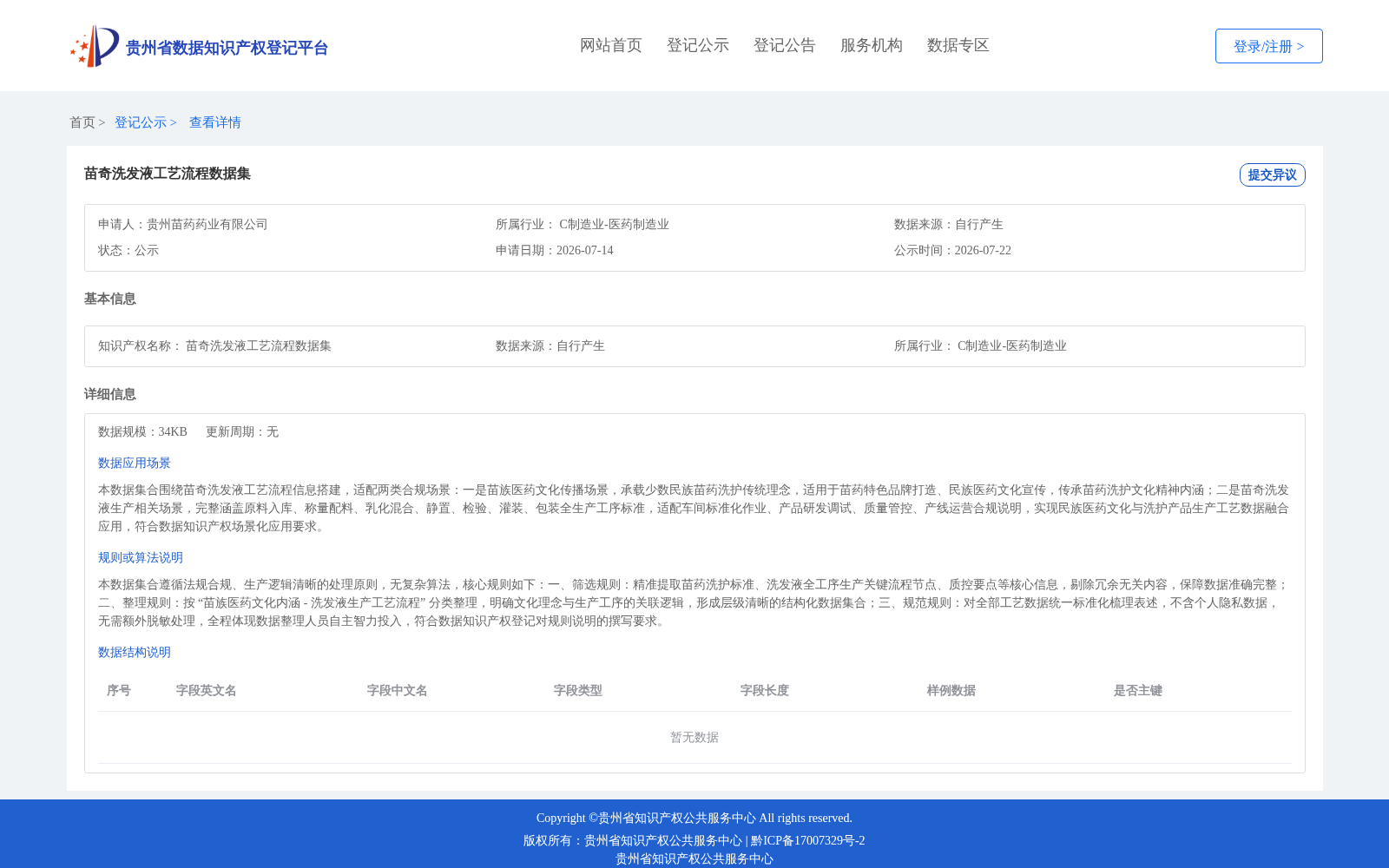Click the platform logo icon

(95, 46)
